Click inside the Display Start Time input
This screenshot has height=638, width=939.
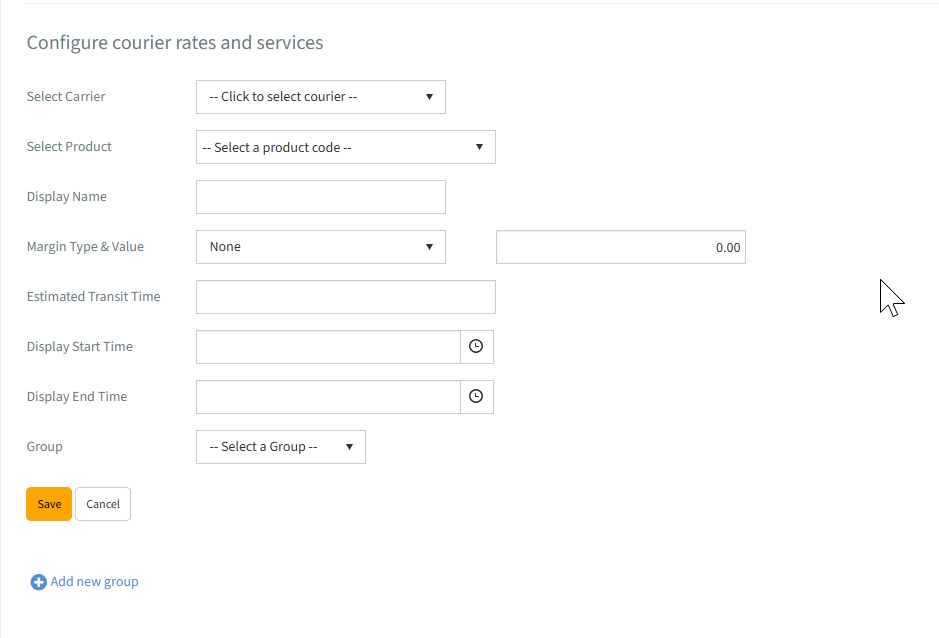328,347
